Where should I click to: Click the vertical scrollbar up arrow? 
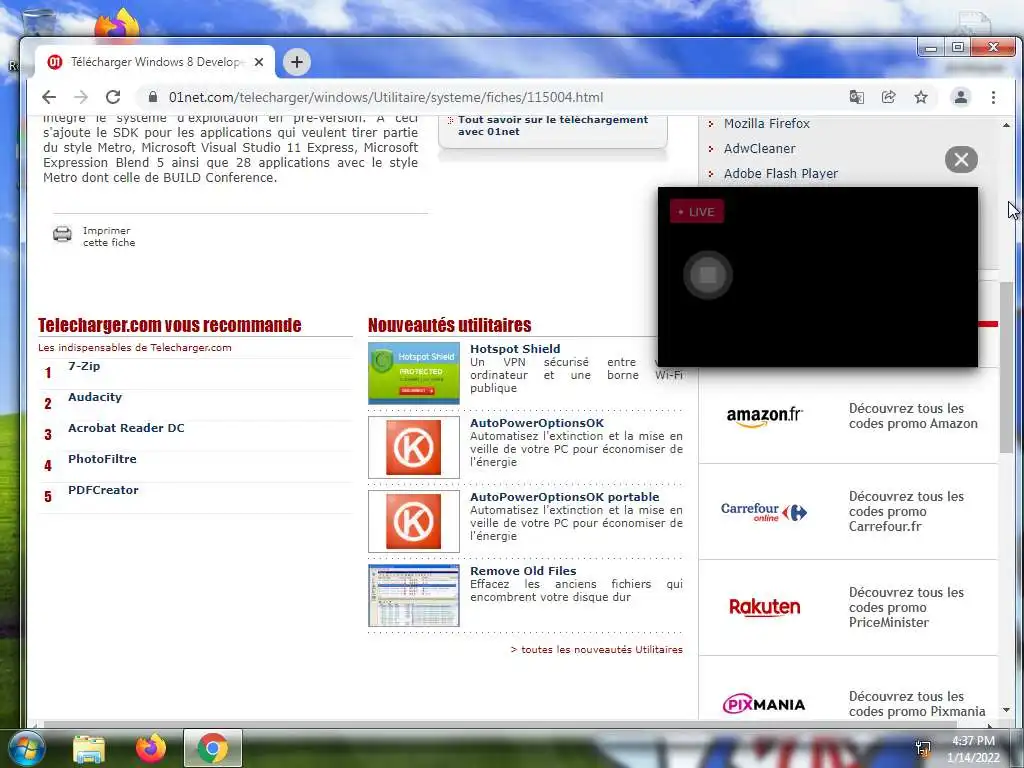click(1006, 124)
